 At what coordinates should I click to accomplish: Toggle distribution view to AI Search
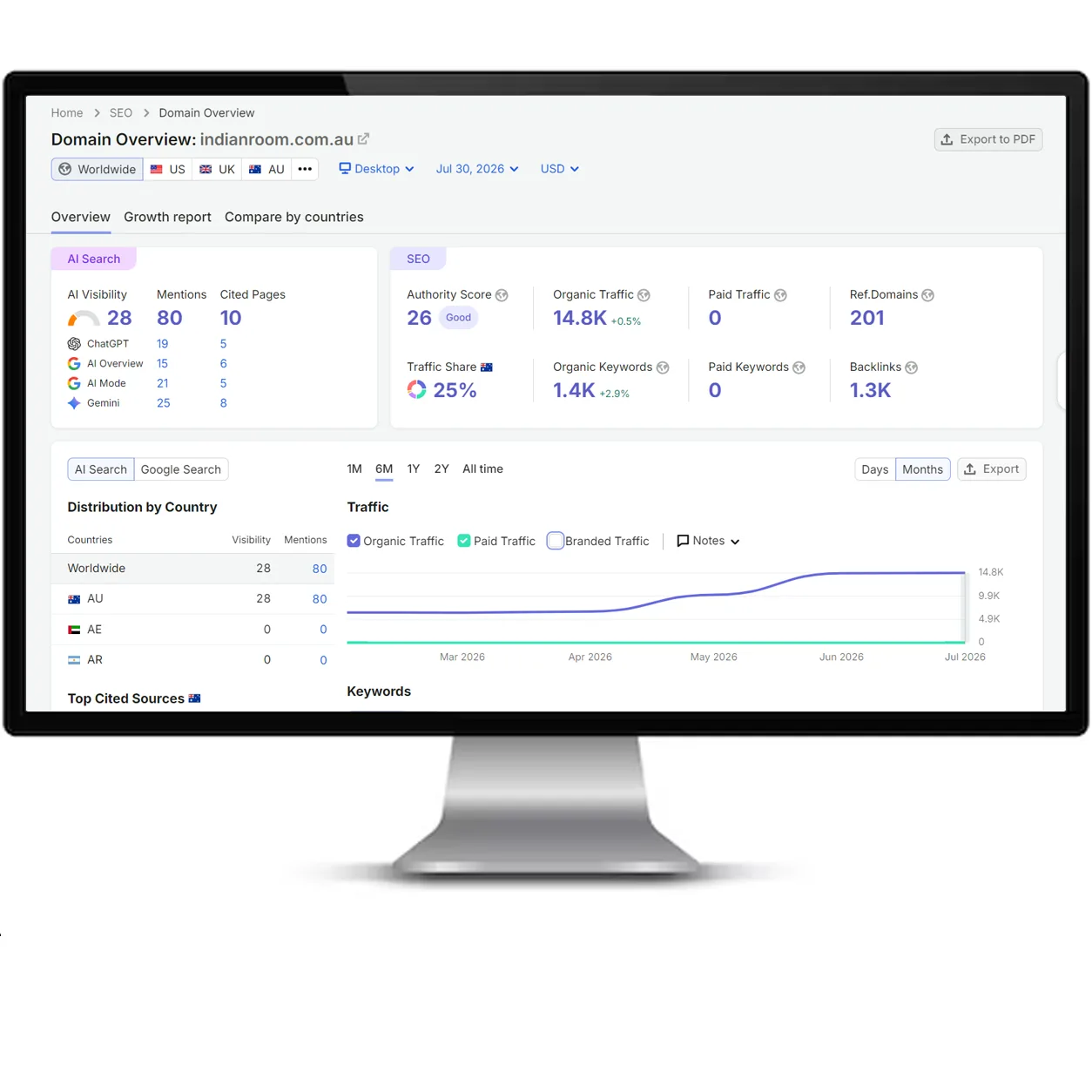click(x=101, y=469)
